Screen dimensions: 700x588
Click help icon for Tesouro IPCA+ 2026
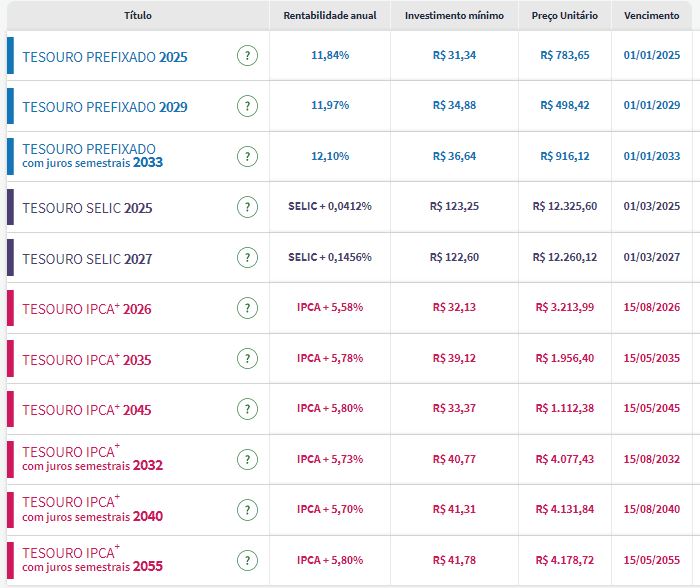[x=247, y=308]
